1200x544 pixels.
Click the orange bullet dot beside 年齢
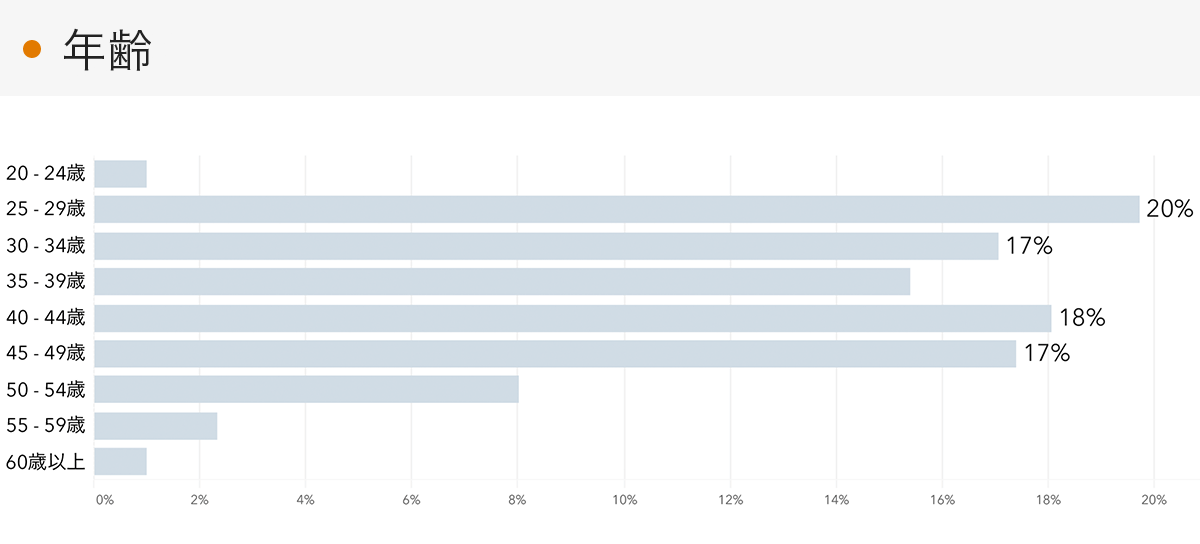(x=31, y=48)
